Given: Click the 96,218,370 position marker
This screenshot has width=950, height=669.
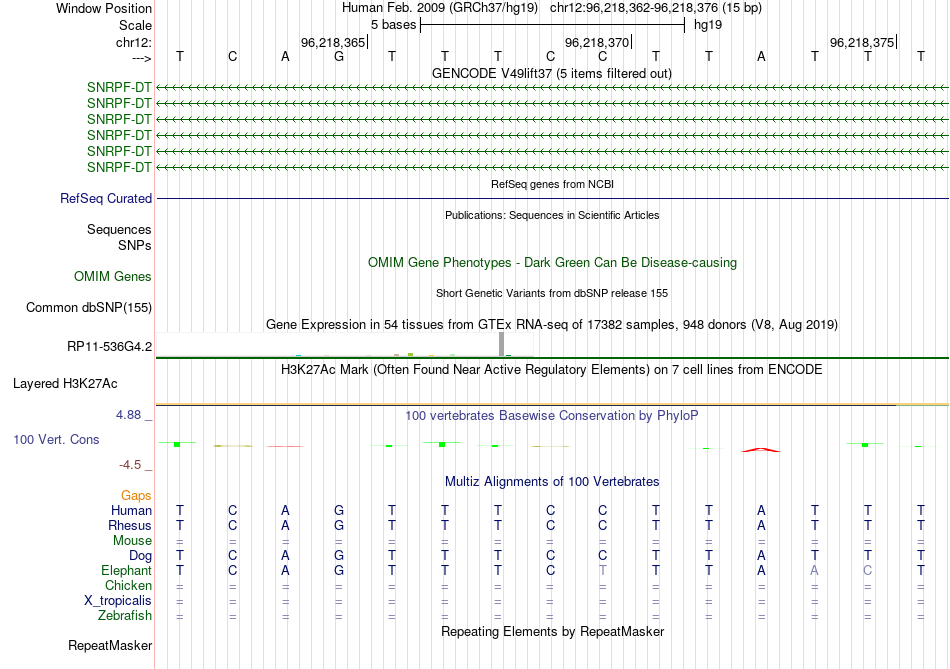Looking at the screenshot, I should (597, 42).
